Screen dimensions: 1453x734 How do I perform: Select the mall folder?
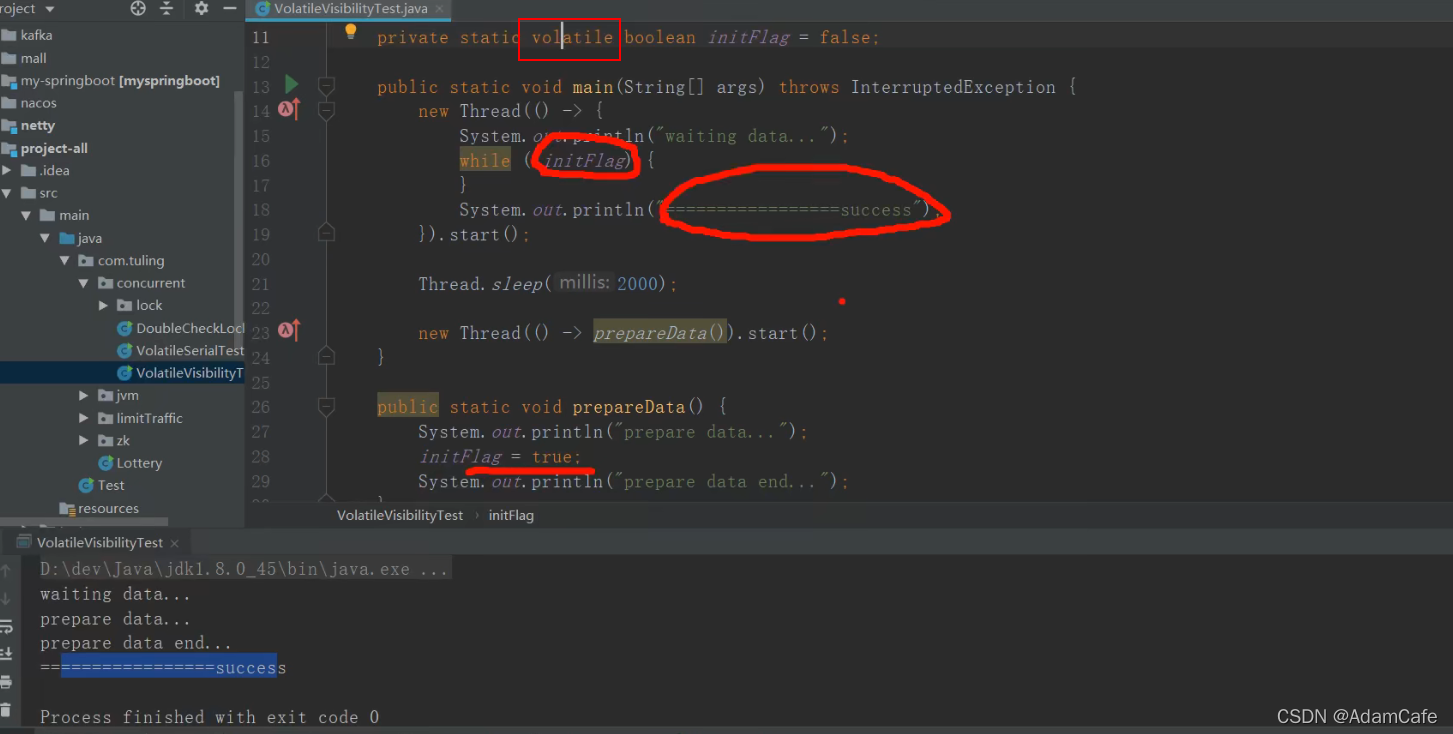click(x=24, y=58)
